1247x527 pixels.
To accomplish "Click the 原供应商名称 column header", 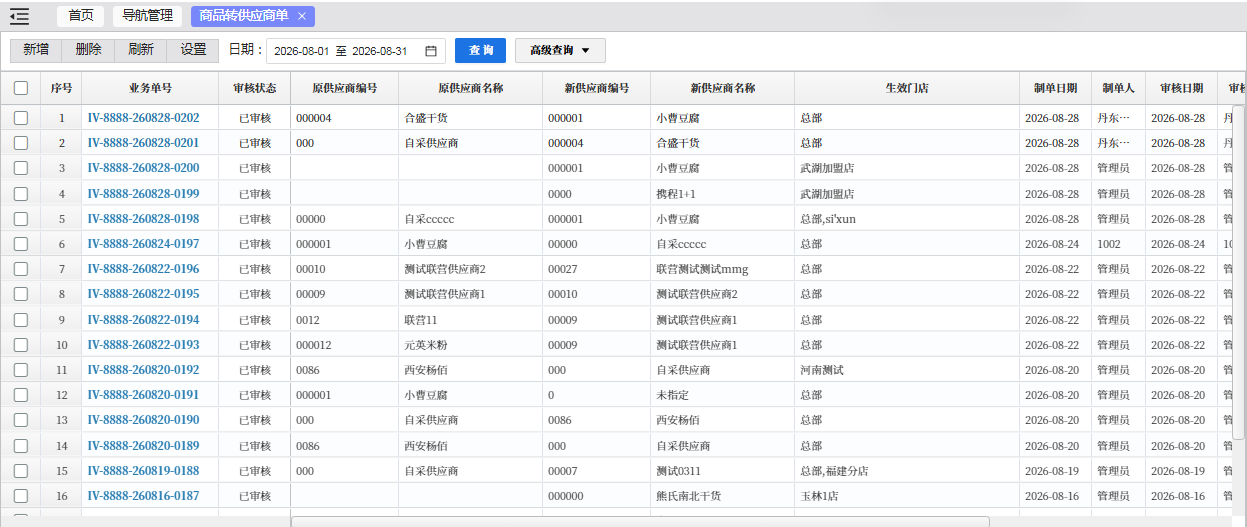I will [x=470, y=88].
